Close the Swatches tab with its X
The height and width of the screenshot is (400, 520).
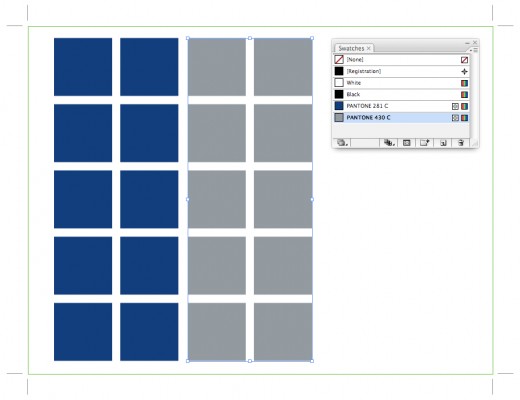coord(369,49)
